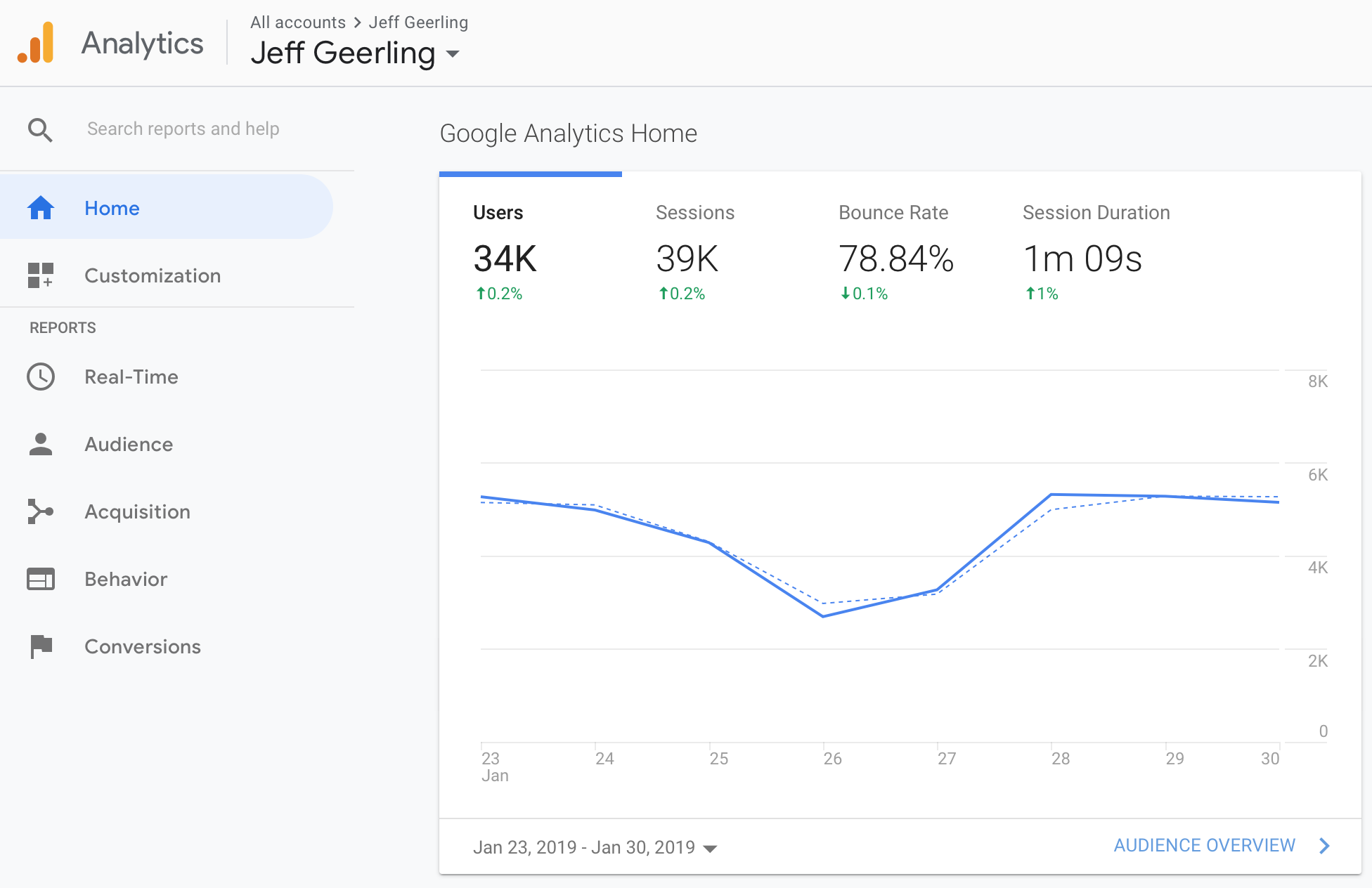Switch to the Session Duration metric tab

(1095, 213)
